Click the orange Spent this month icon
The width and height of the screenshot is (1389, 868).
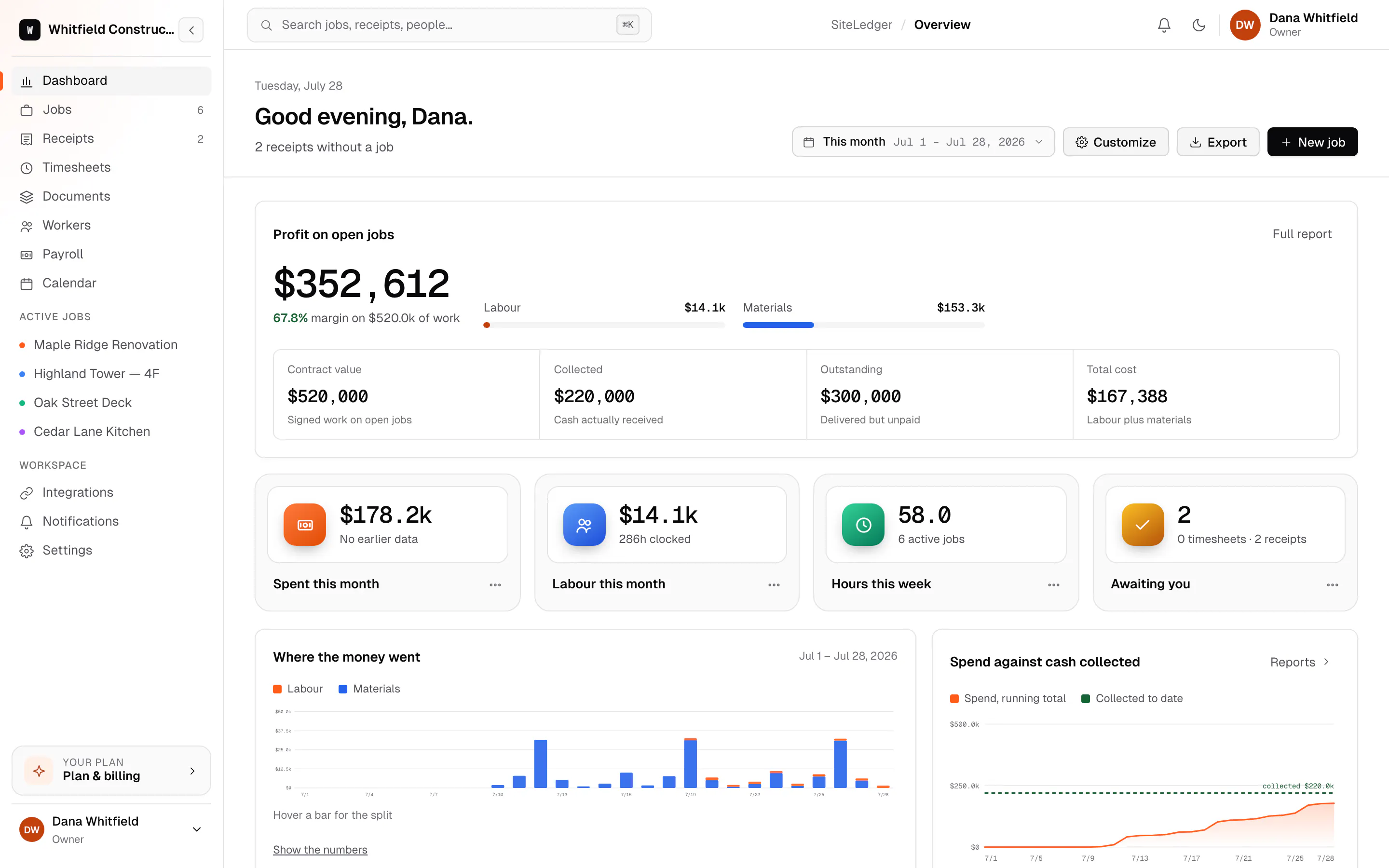[305, 524]
